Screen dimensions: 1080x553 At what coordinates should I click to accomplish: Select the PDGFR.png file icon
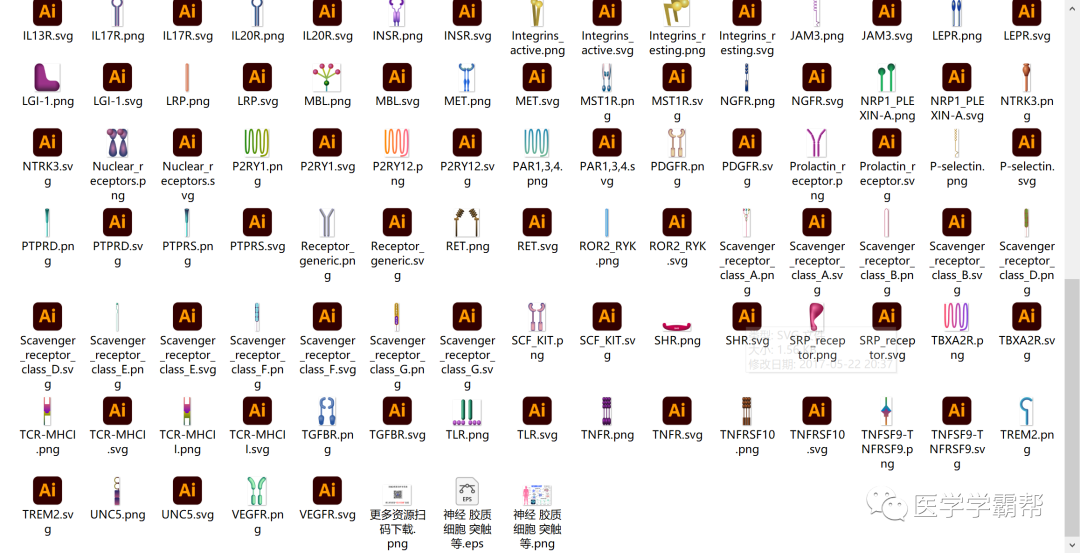pos(677,143)
